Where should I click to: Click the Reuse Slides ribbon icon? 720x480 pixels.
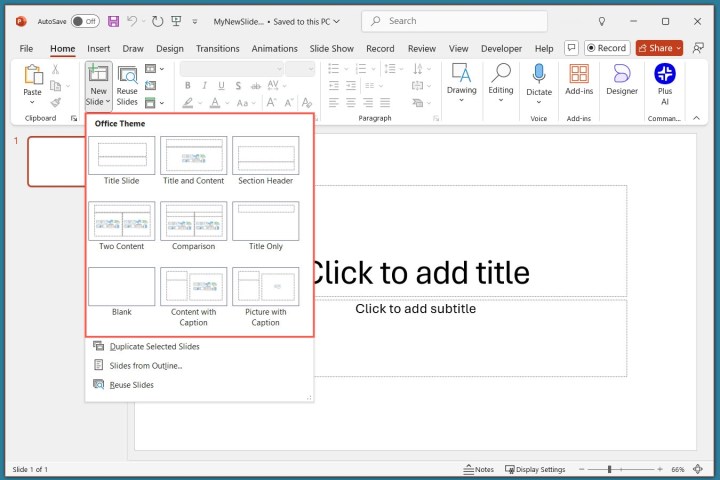coord(127,84)
